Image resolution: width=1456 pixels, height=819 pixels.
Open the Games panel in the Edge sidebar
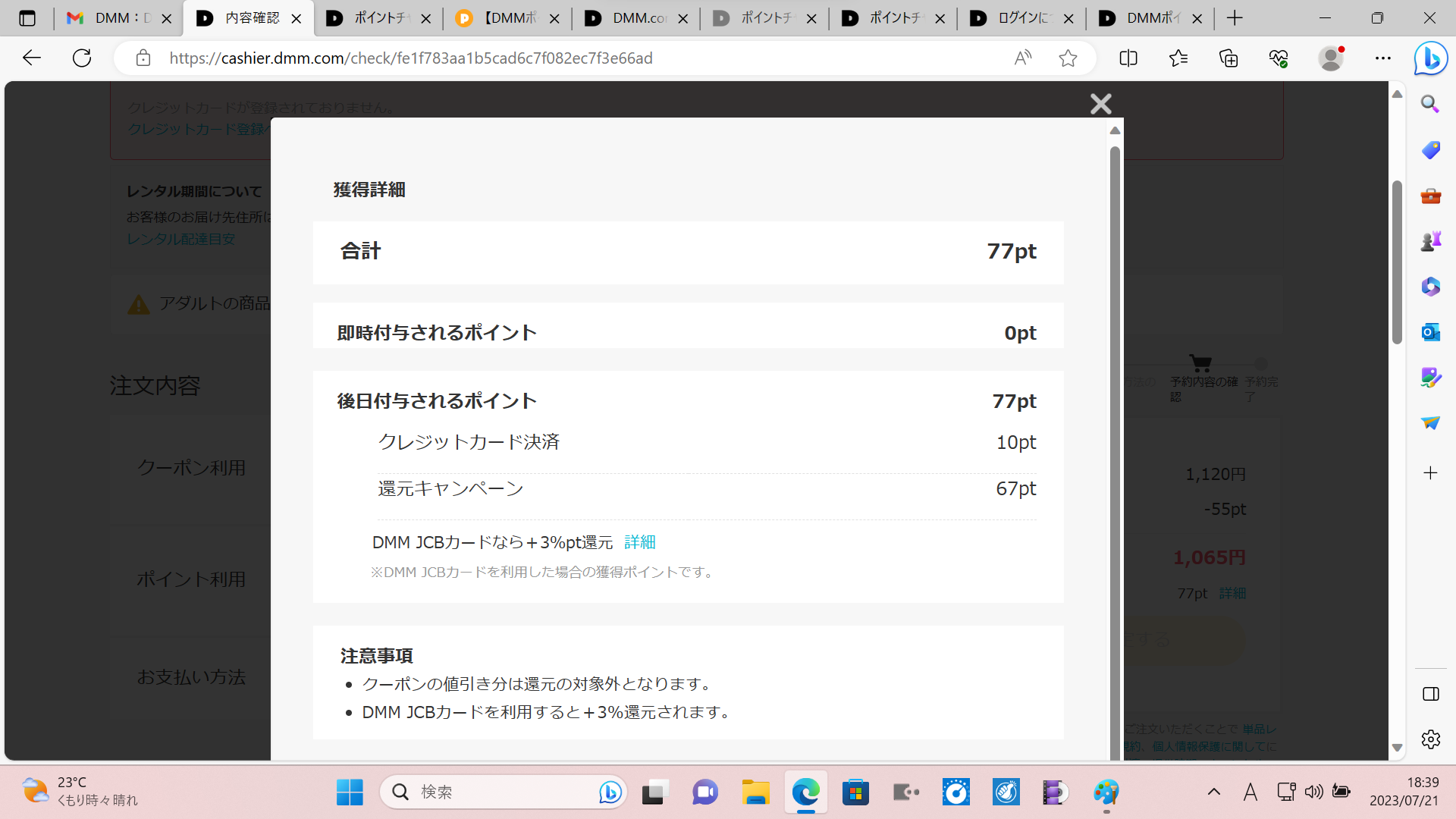(1430, 240)
